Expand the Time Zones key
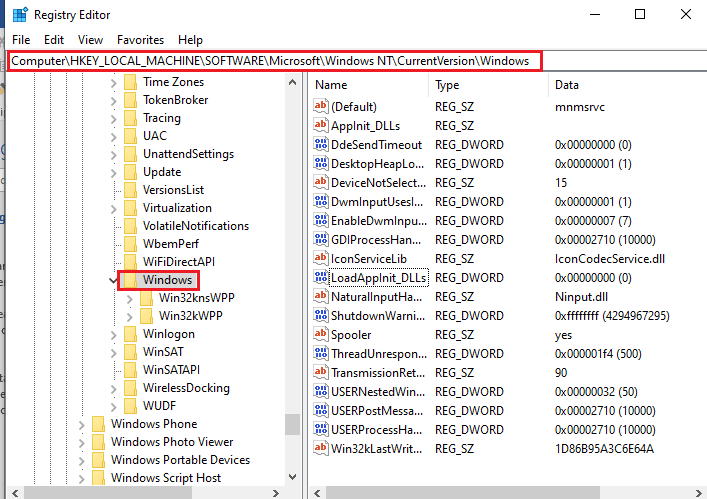This screenshot has width=707, height=499. tap(114, 83)
